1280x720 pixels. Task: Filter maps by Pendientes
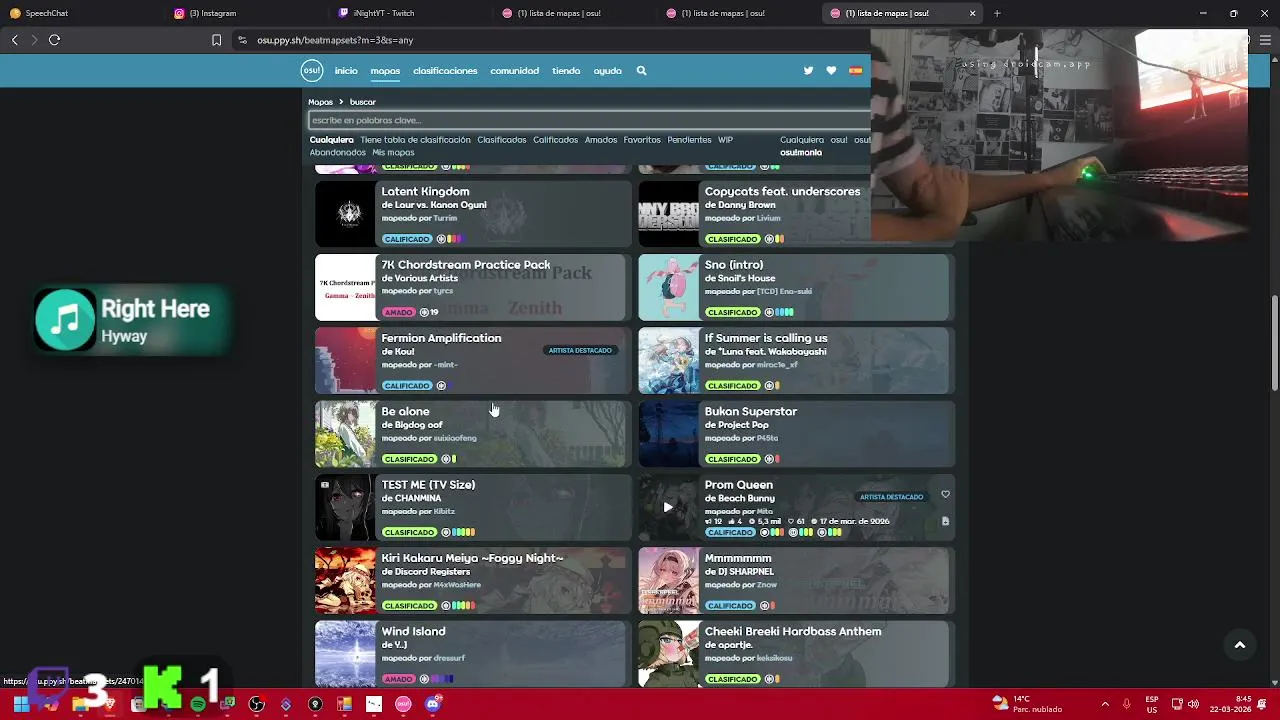tap(689, 140)
